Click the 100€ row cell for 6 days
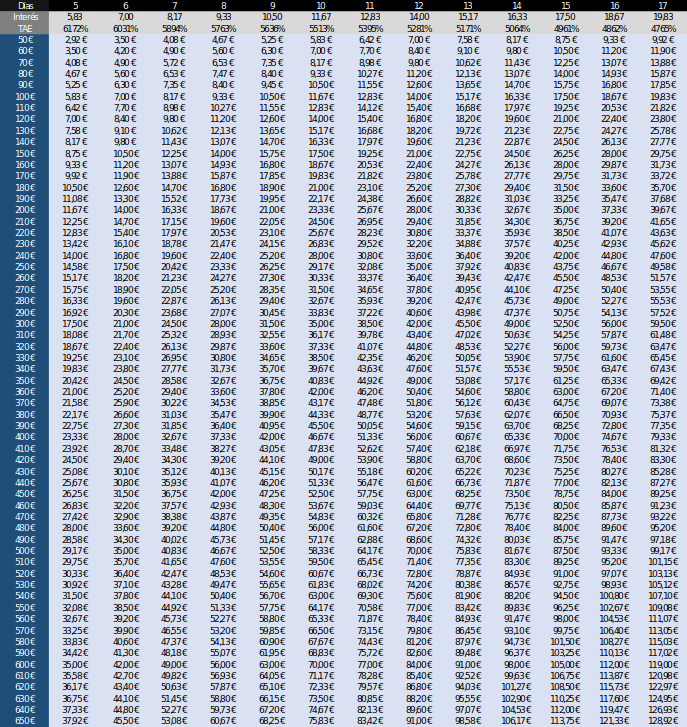687x727 pixels. (x=125, y=96)
